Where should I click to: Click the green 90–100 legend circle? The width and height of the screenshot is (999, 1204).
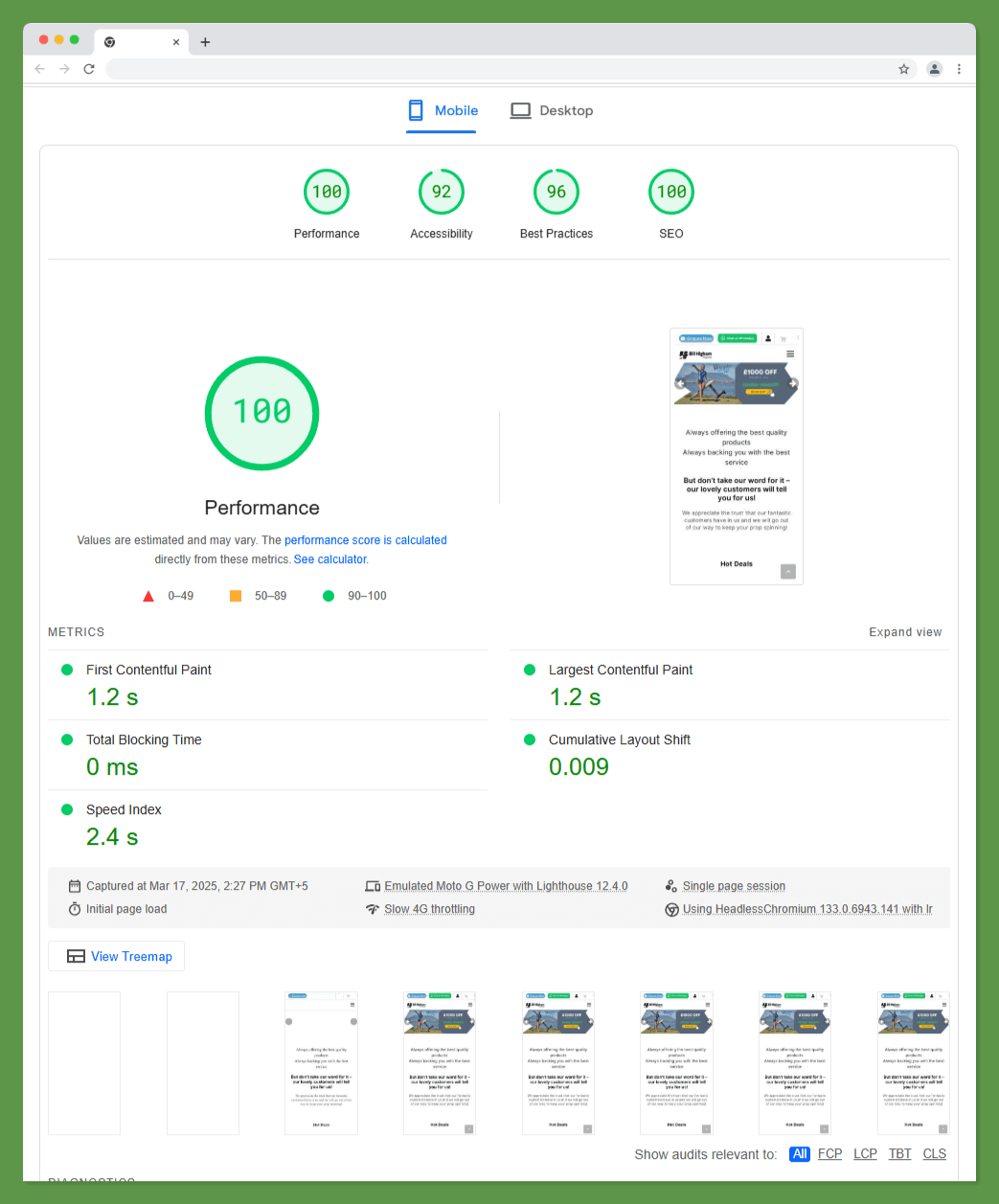point(329,596)
